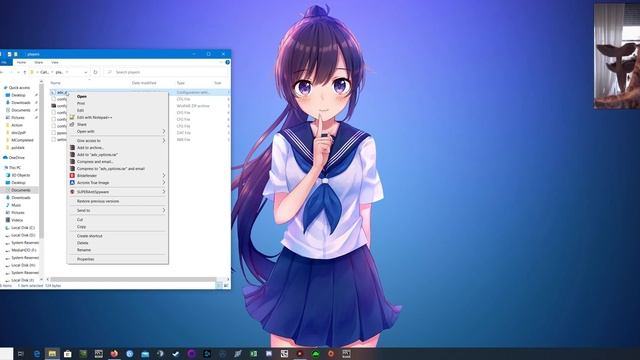Open Microsoft Edge from taskbar
This screenshot has height=360, width=640.
click(x=37, y=354)
